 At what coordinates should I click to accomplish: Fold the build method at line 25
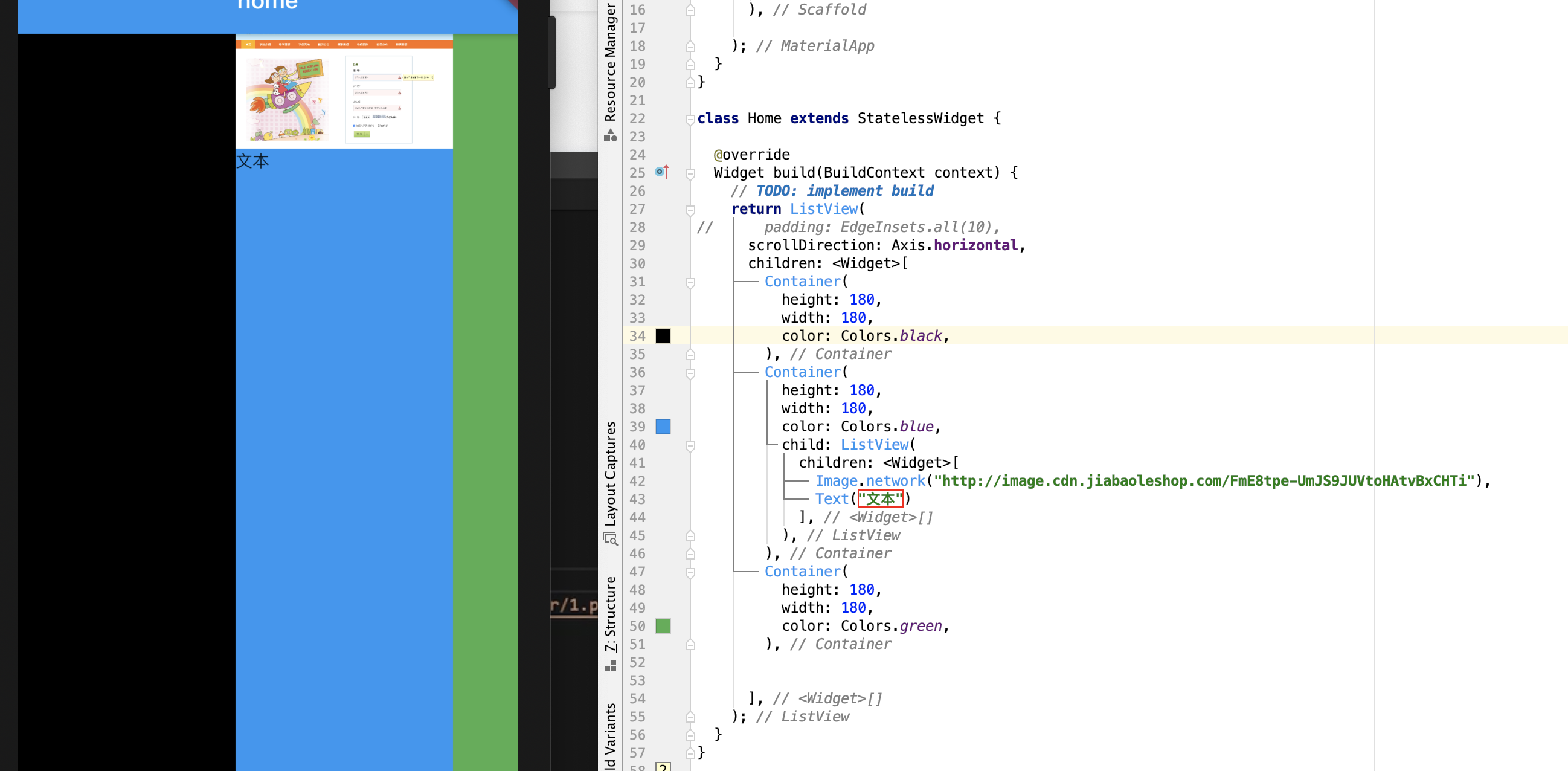point(690,173)
